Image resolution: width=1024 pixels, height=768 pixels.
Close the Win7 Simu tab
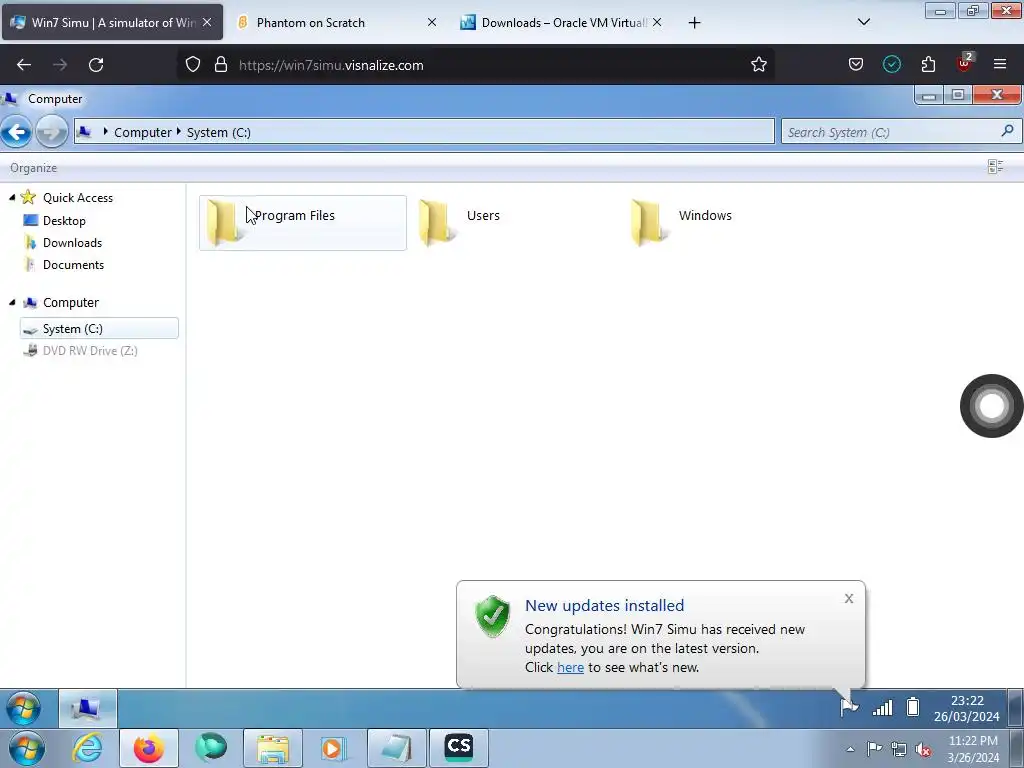(x=207, y=22)
